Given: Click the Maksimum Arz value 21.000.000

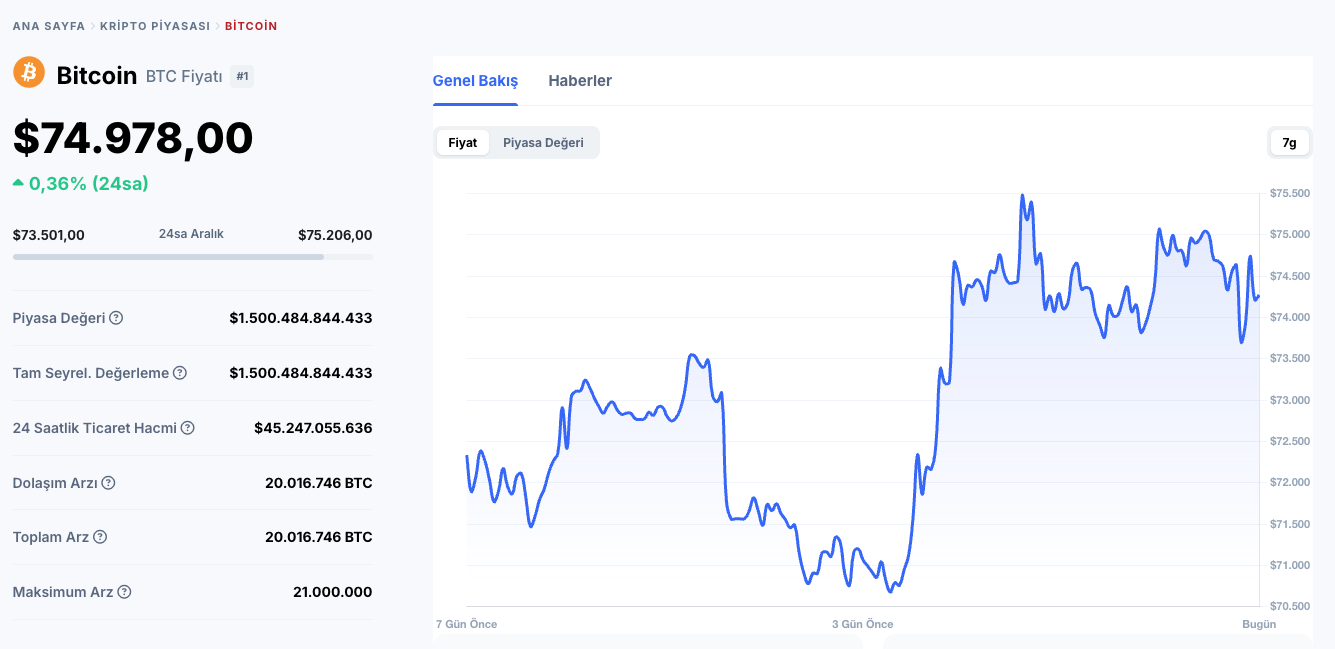Looking at the screenshot, I should point(333,592).
